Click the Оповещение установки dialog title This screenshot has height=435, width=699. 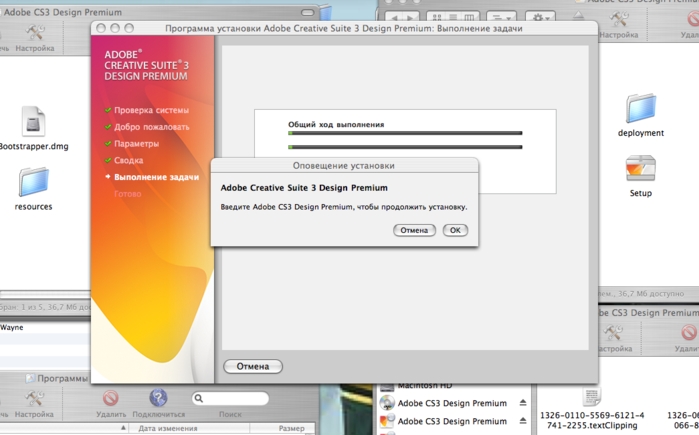(344, 166)
